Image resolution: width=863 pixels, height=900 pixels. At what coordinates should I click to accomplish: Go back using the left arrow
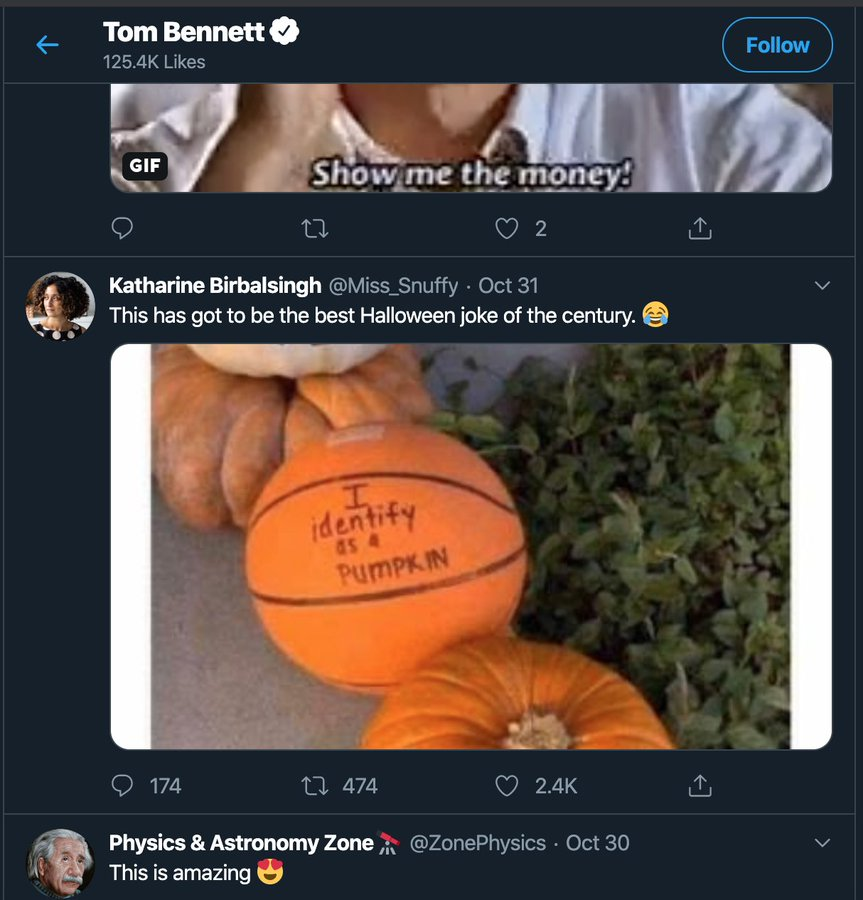tap(47, 45)
